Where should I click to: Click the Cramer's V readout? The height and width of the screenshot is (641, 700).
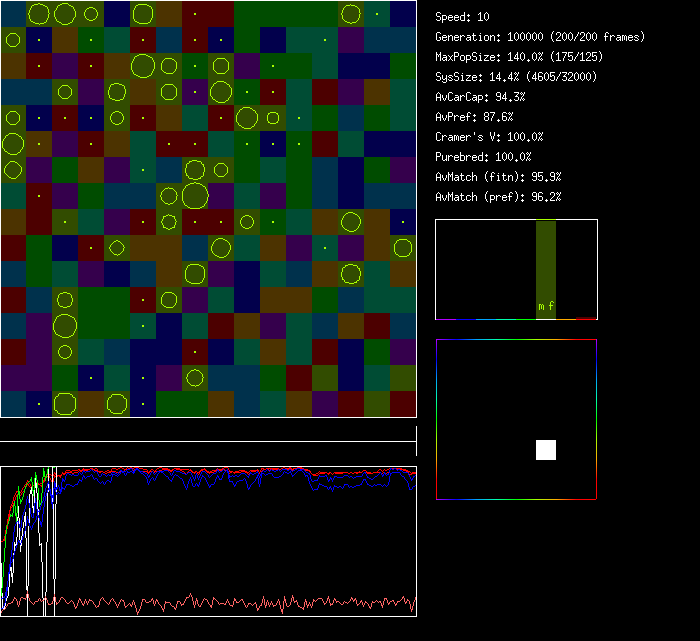pos(489,137)
